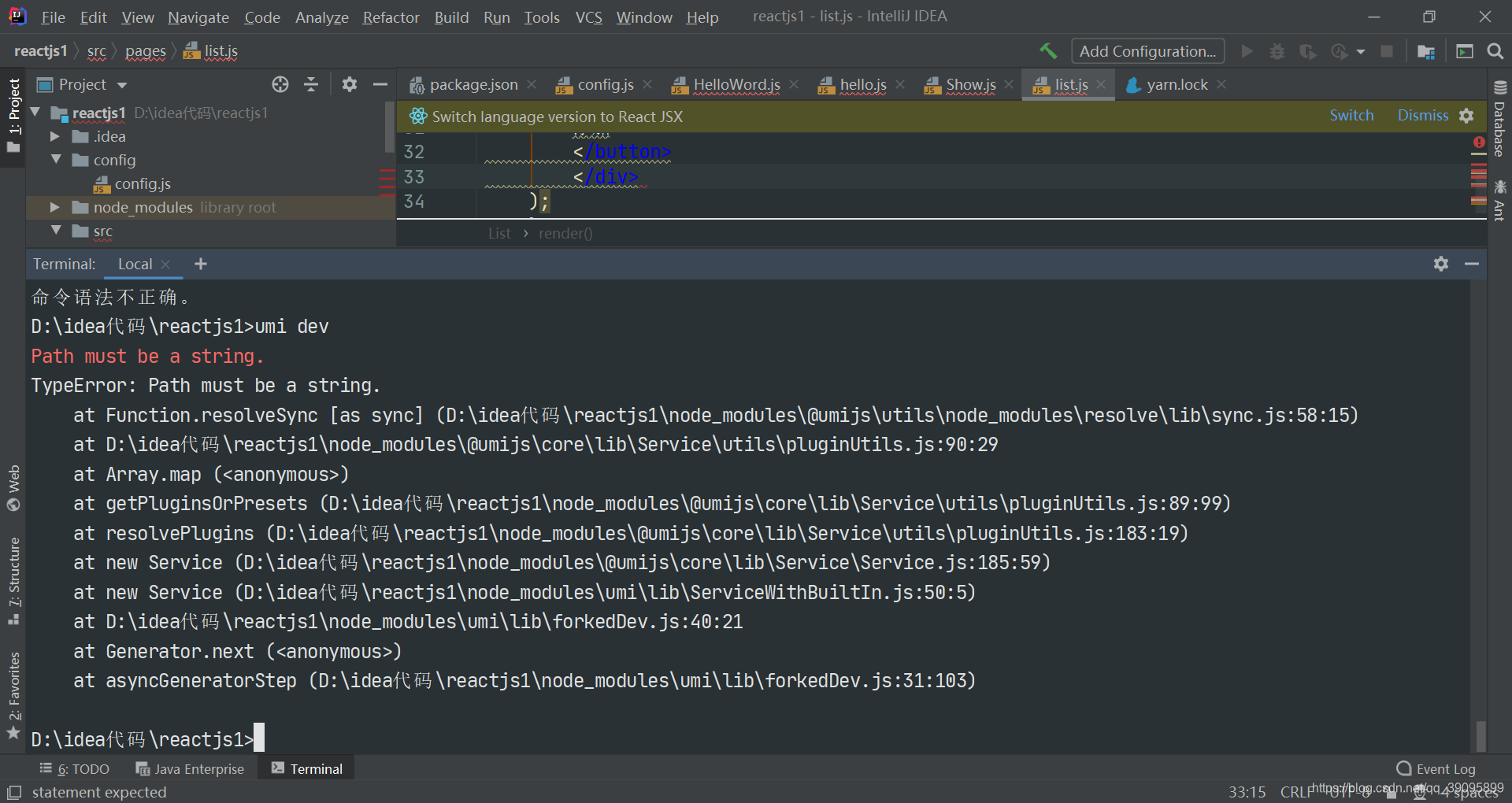Open Terminal settings gear icon
1512x803 pixels.
[x=1441, y=264]
